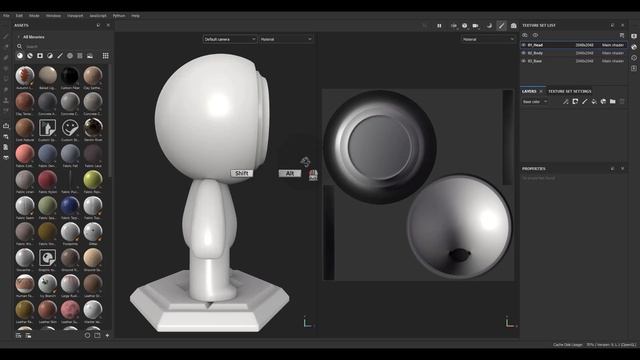Undock the Properties panel
Viewport: 640px width, 360px height.
[613, 169]
